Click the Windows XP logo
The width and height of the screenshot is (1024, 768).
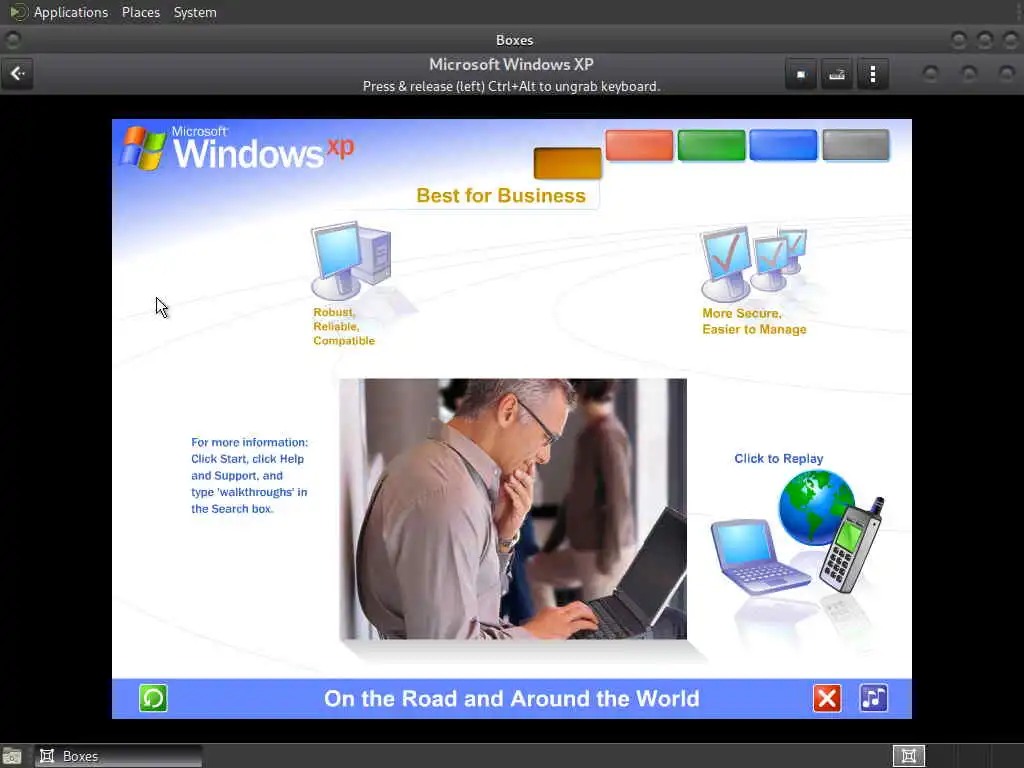[237, 149]
